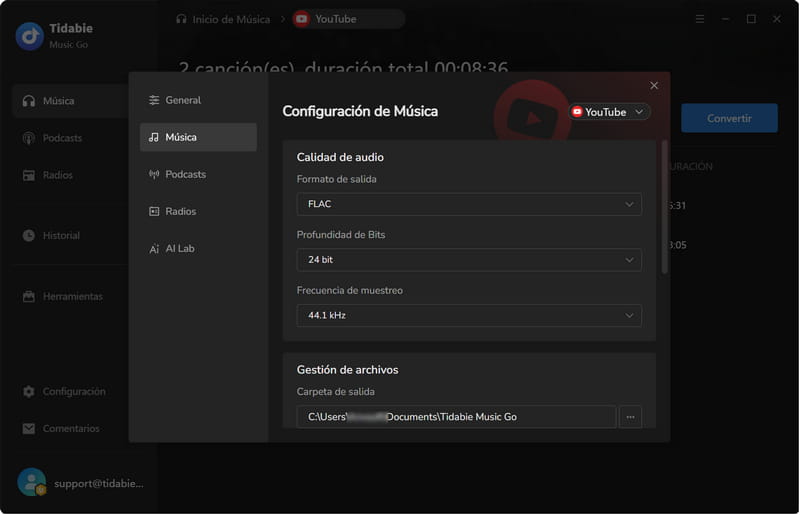The height and width of the screenshot is (515, 800).
Task: Click the Calidad de audio heading
Action: (340, 157)
